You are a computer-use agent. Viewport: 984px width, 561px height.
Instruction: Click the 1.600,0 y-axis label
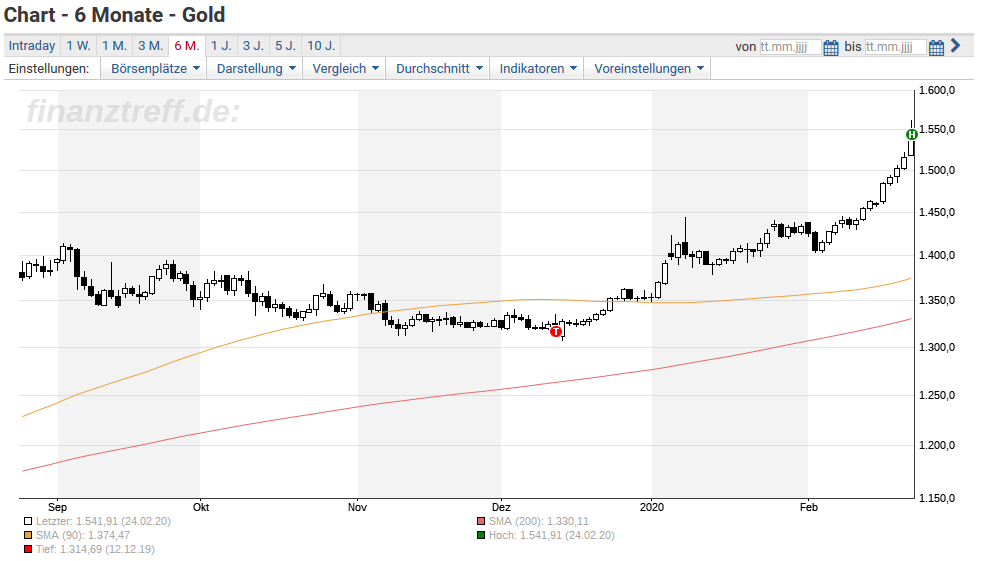(937, 90)
